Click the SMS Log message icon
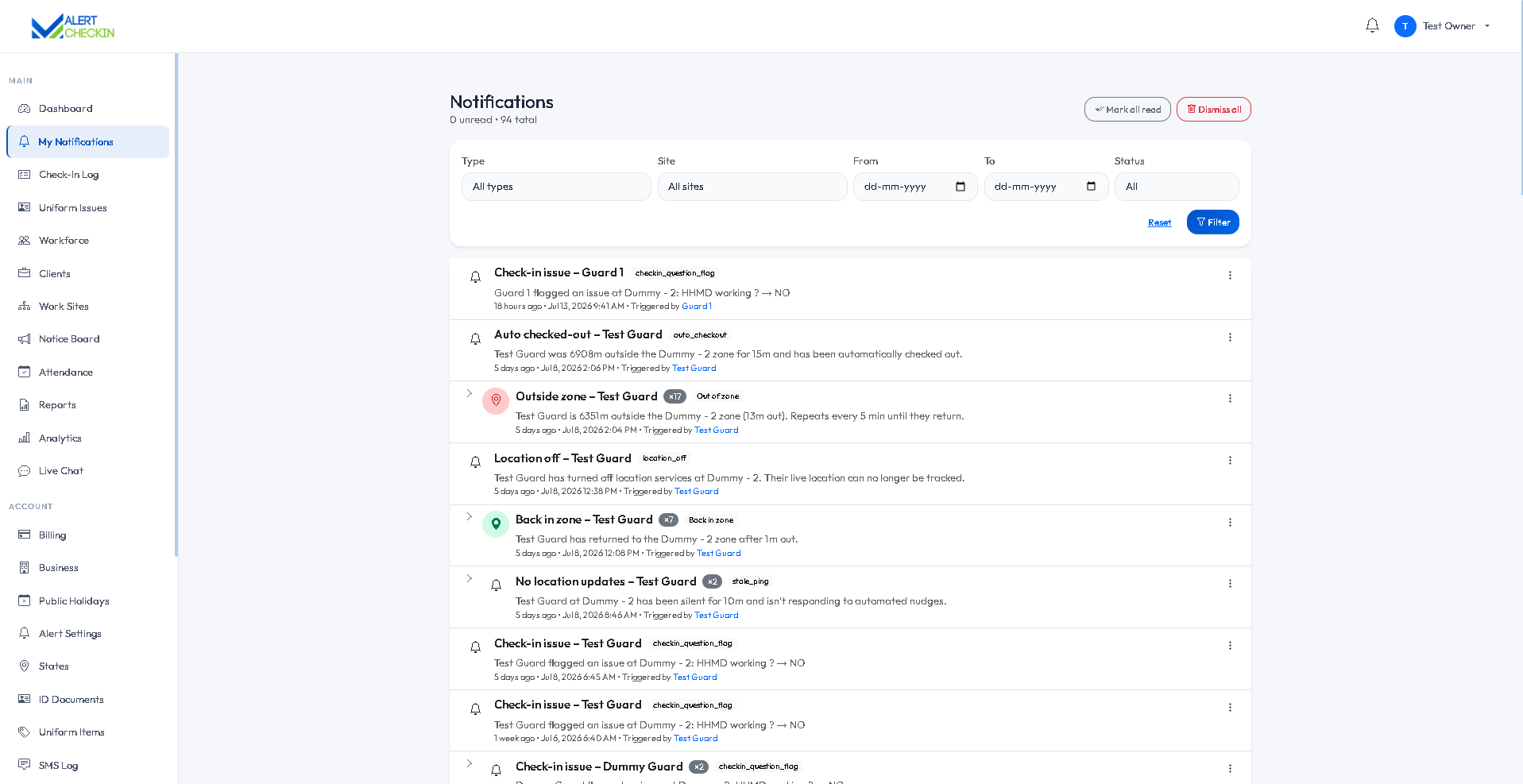The width and height of the screenshot is (1523, 784). point(25,765)
